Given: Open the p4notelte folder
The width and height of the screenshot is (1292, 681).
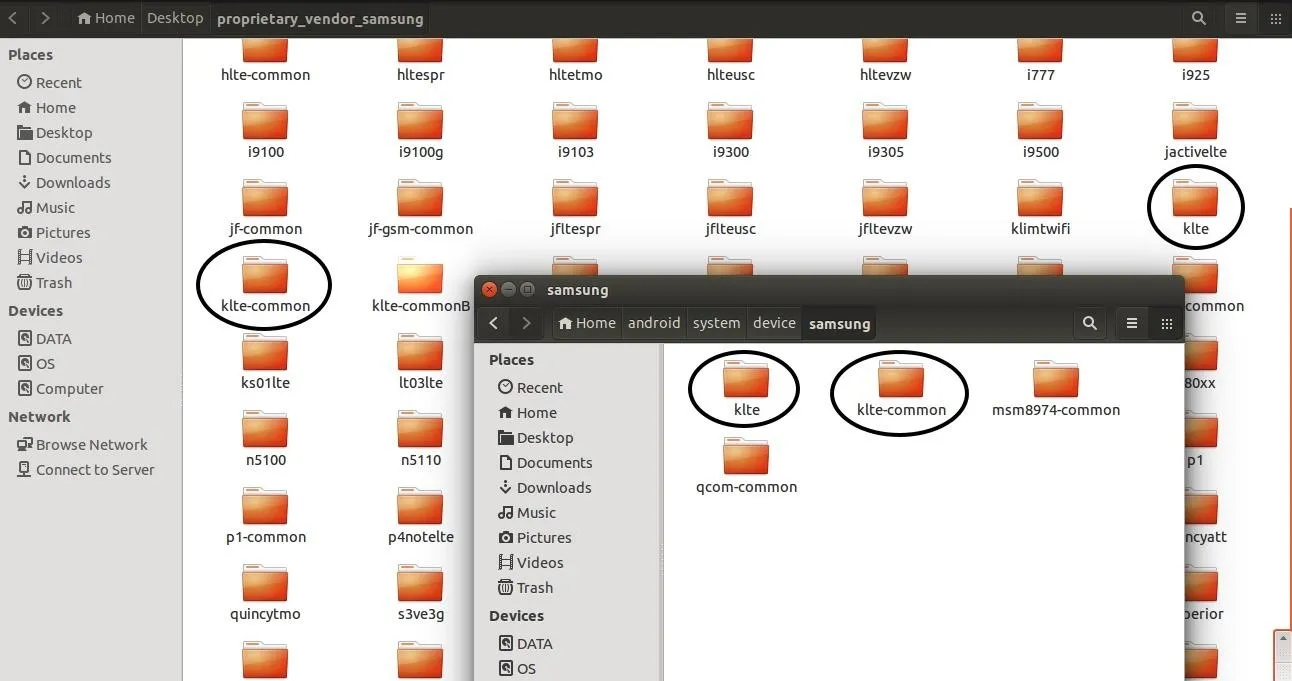Looking at the screenshot, I should click(420, 516).
